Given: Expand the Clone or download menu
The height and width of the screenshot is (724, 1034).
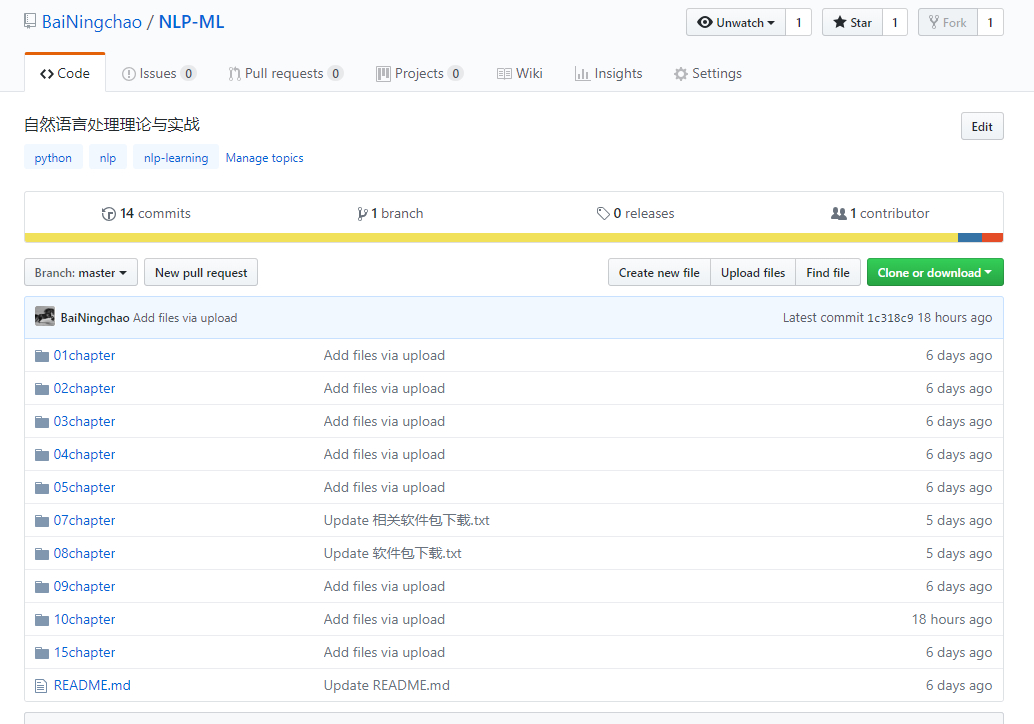Looking at the screenshot, I should [x=935, y=272].
